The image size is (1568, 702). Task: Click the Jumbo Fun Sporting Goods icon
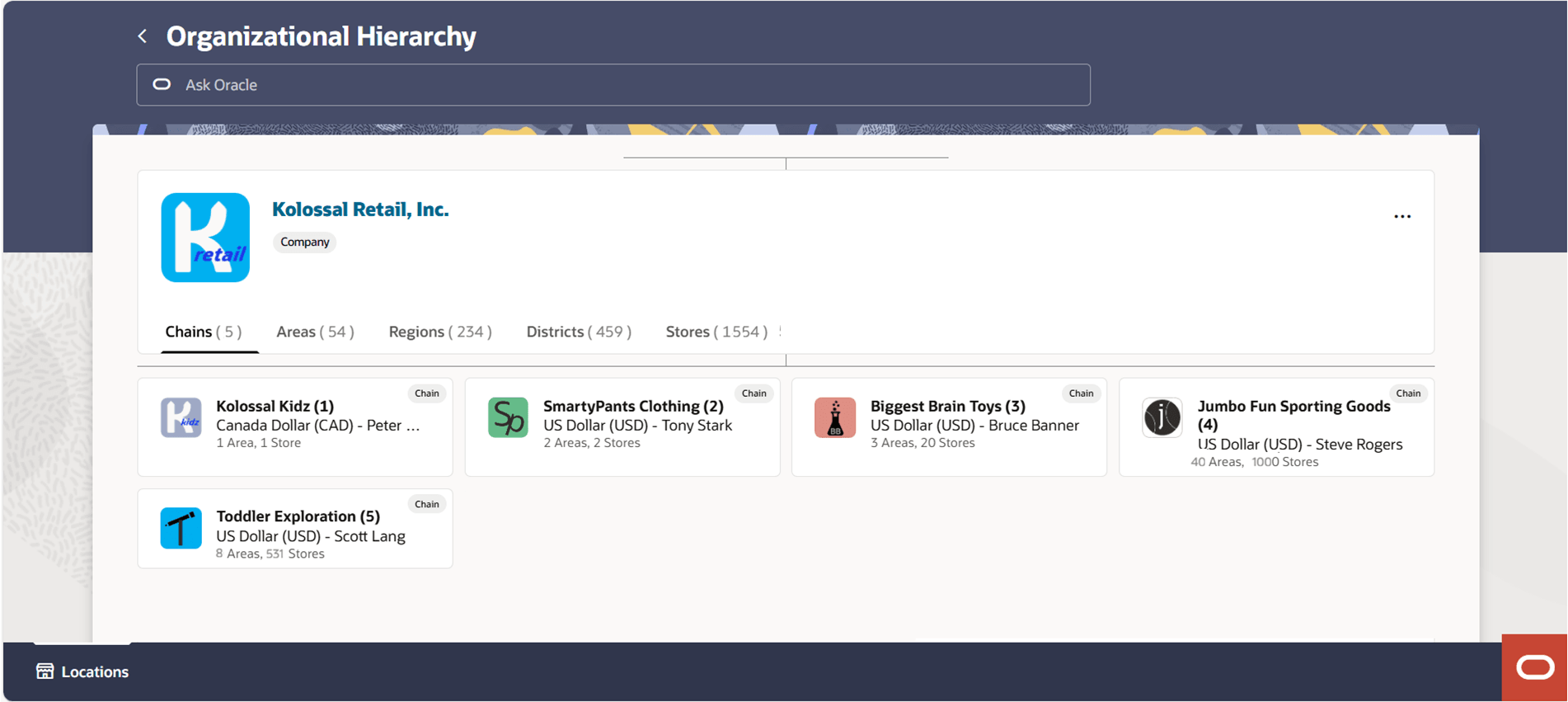click(x=1162, y=417)
